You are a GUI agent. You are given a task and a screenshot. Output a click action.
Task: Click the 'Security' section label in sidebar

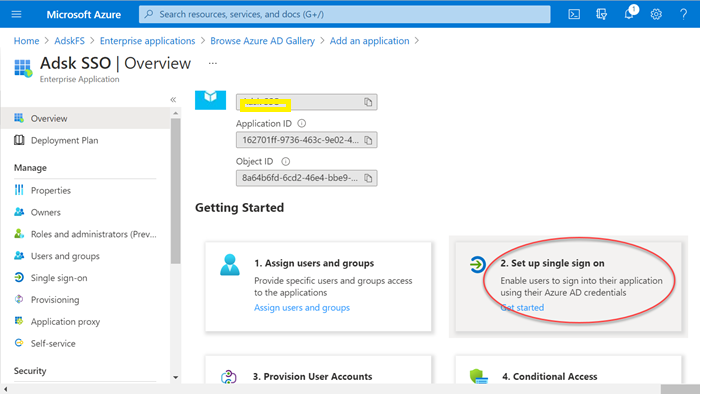tap(30, 371)
